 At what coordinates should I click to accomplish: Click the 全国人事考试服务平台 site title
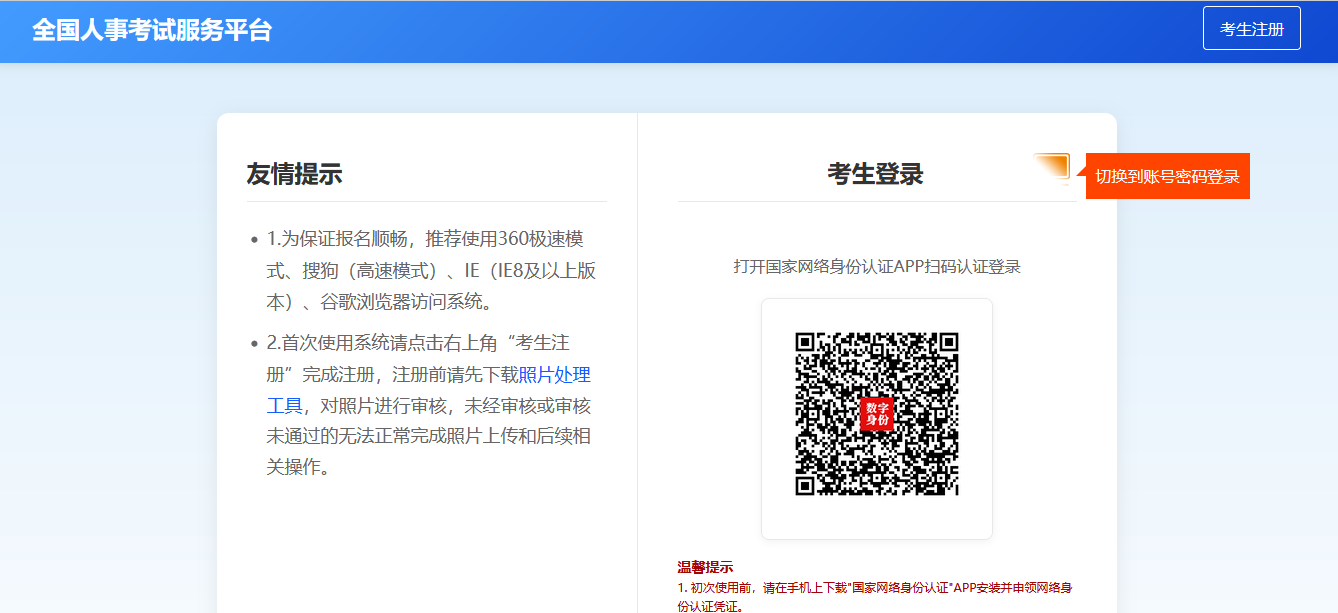[152, 30]
